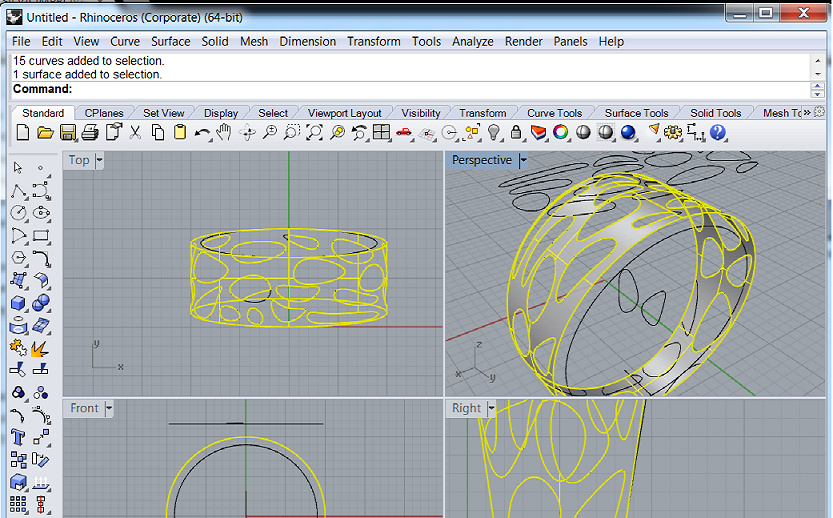
Task: Click the Zoom Extents icon
Action: [314, 132]
